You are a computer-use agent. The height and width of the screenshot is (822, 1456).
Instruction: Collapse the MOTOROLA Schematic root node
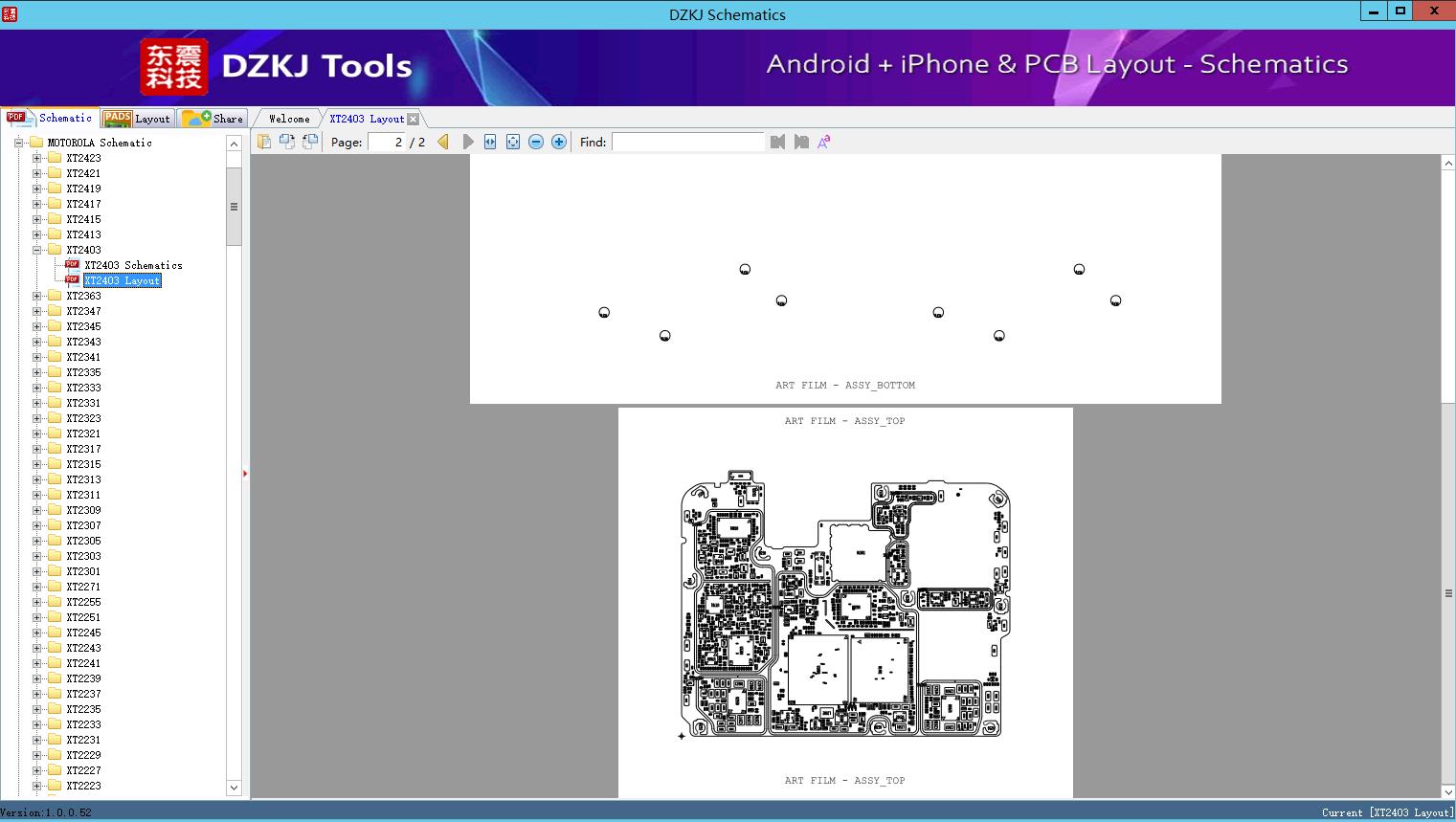point(18,143)
